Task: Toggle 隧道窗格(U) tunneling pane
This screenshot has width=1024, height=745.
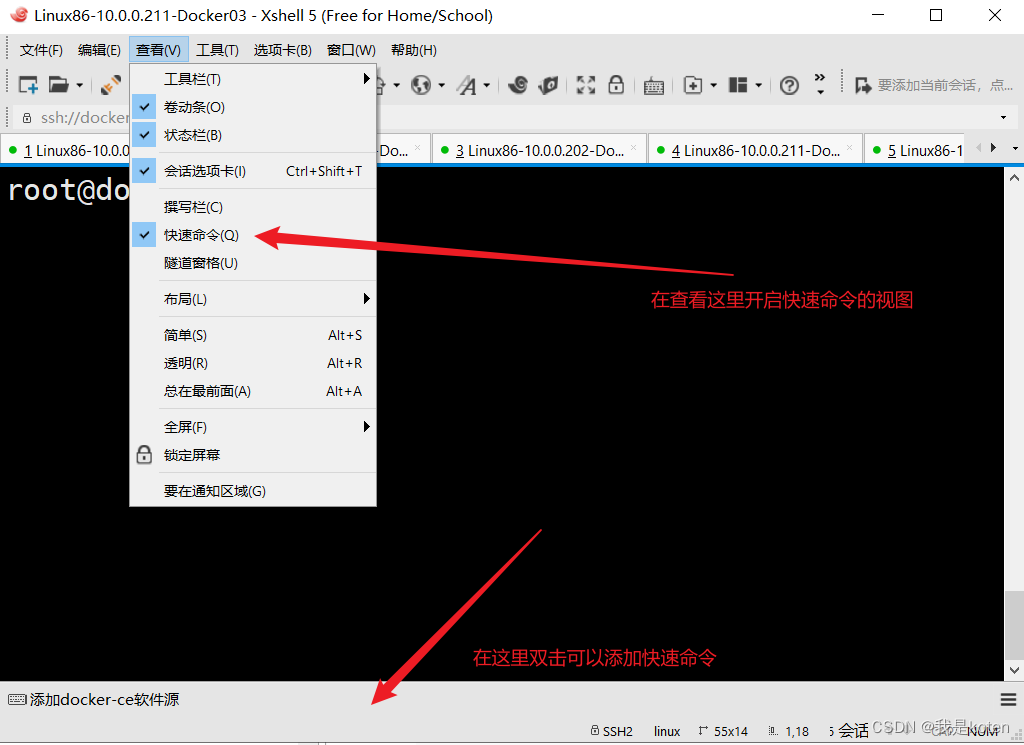Action: [253, 263]
